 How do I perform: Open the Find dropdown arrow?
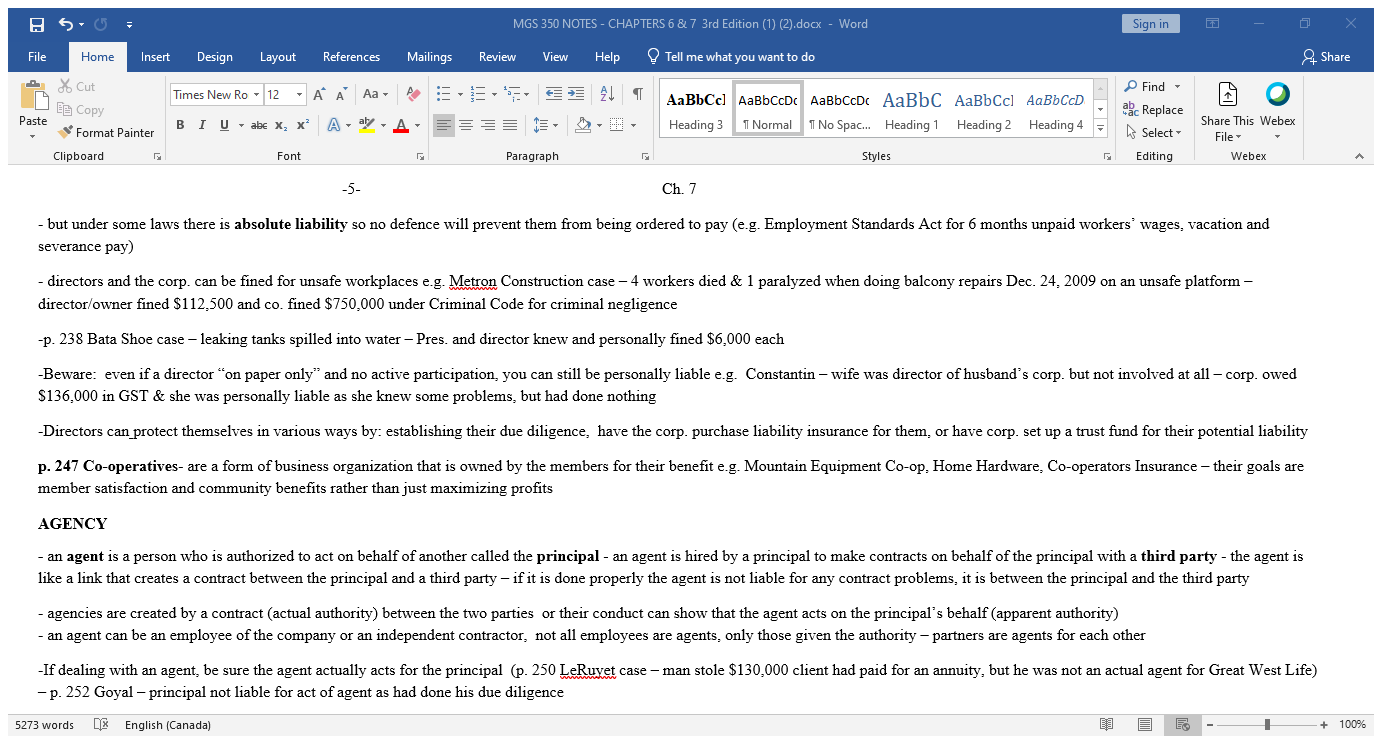click(x=1177, y=87)
